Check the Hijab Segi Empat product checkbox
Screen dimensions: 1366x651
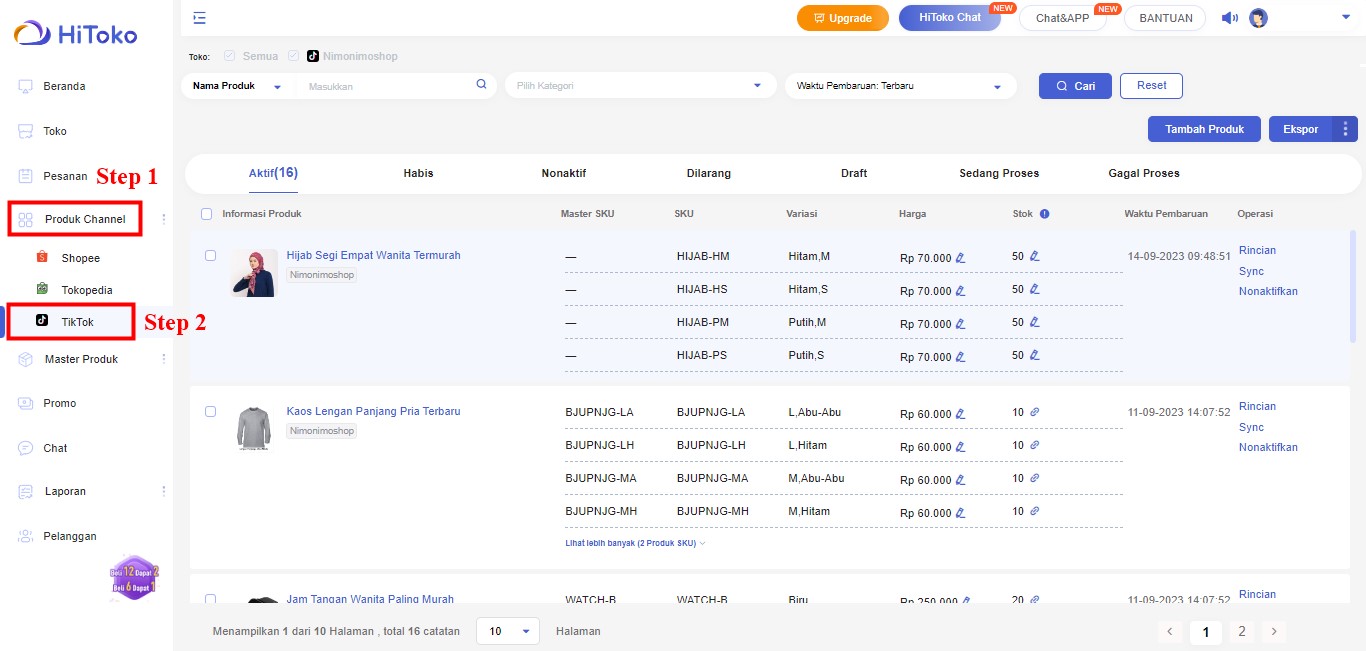tap(210, 256)
